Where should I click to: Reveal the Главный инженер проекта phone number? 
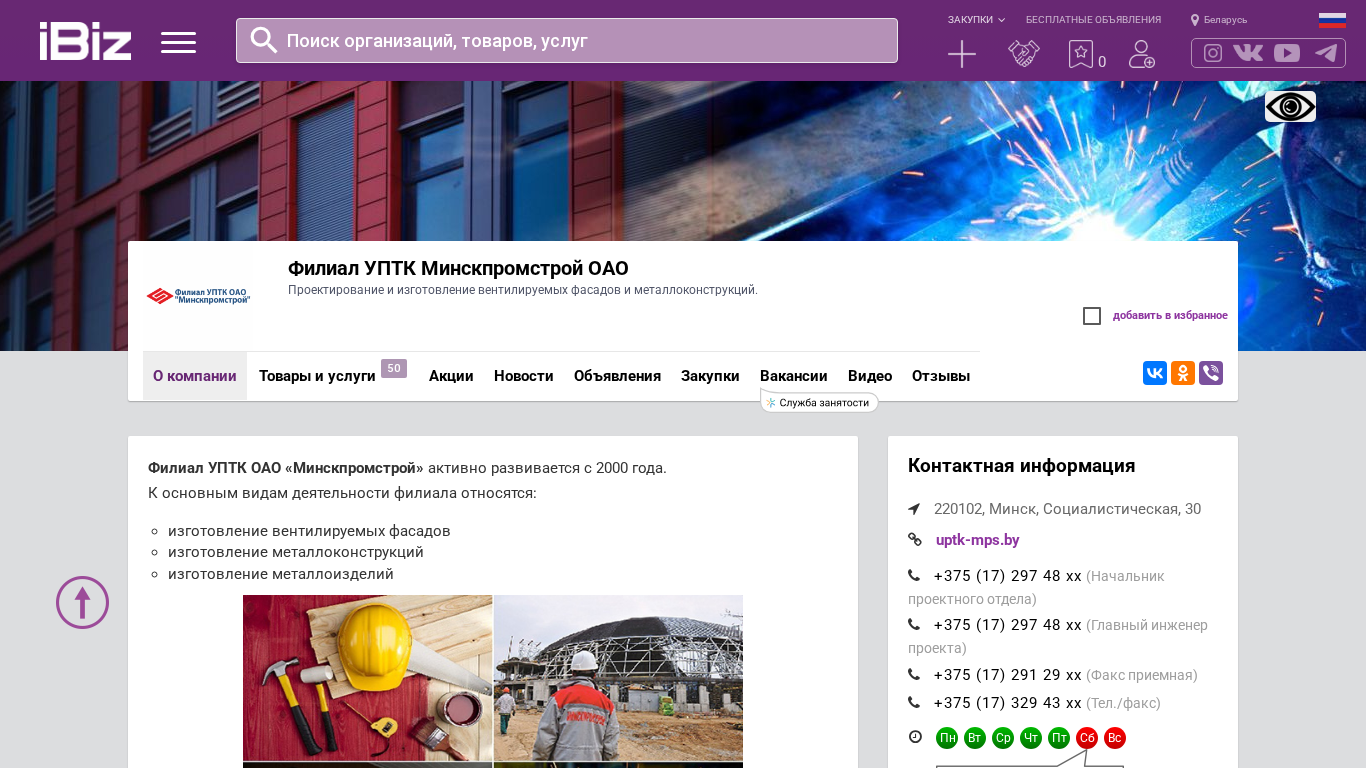click(1008, 625)
